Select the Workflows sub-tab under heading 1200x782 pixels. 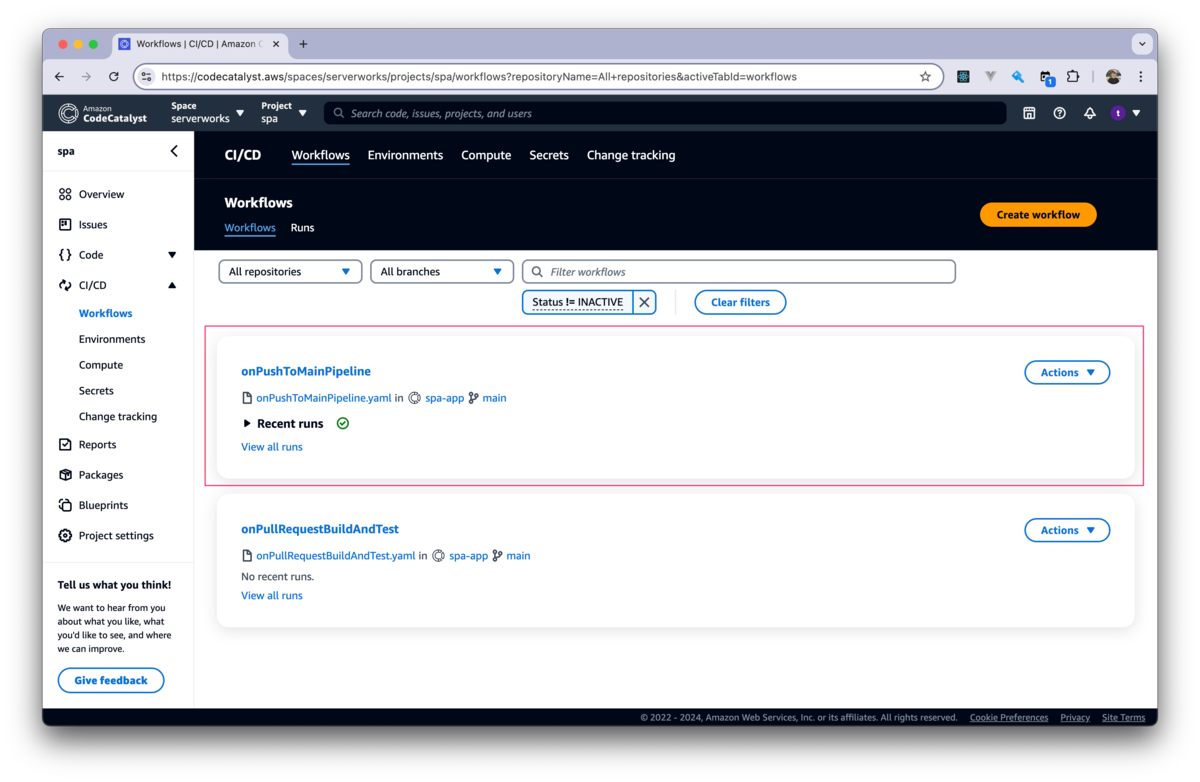(x=250, y=228)
